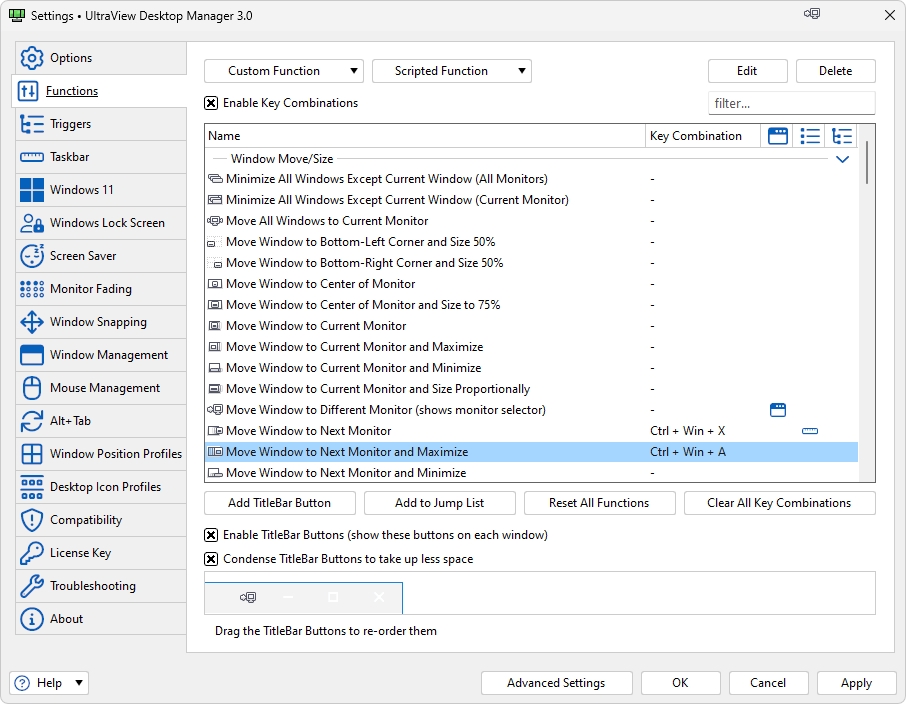Click the TitleBar button column header icon
This screenshot has width=906, height=704.
click(x=777, y=136)
